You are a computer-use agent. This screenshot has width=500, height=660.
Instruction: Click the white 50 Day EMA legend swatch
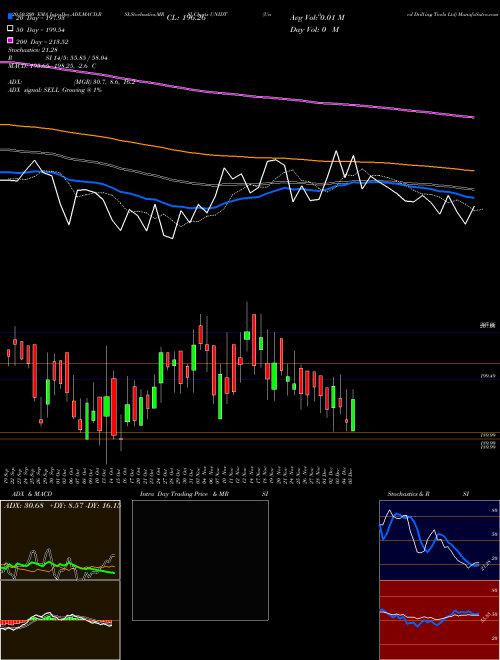(10, 29)
